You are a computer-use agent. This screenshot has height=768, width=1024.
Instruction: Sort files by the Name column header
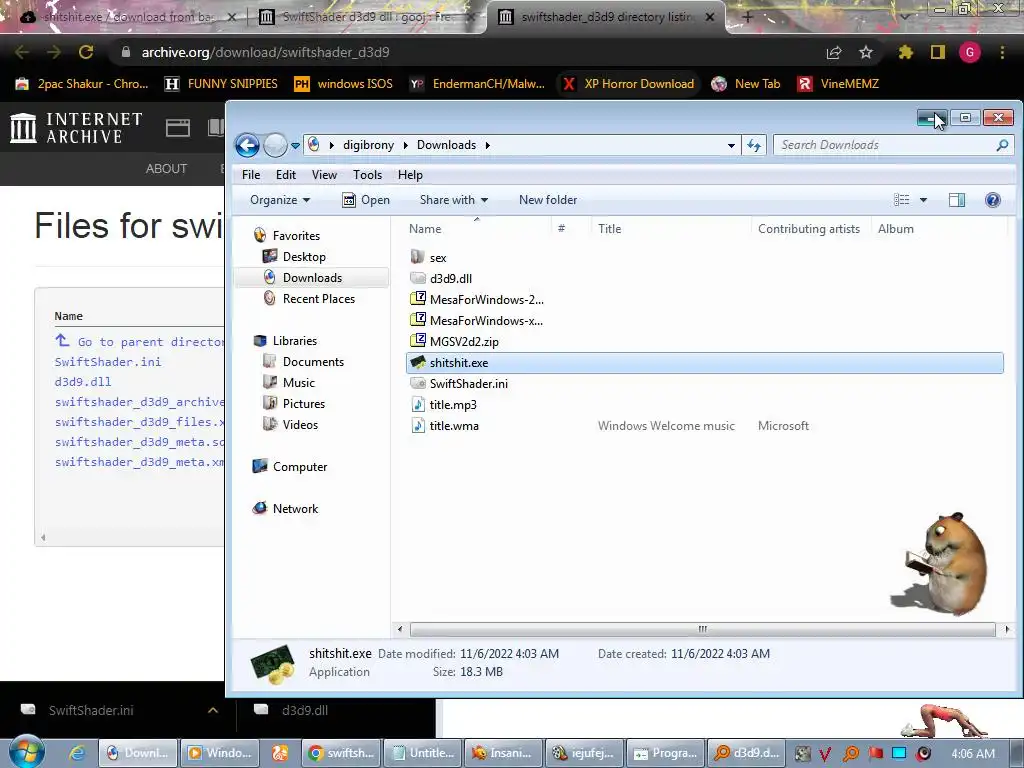point(425,229)
